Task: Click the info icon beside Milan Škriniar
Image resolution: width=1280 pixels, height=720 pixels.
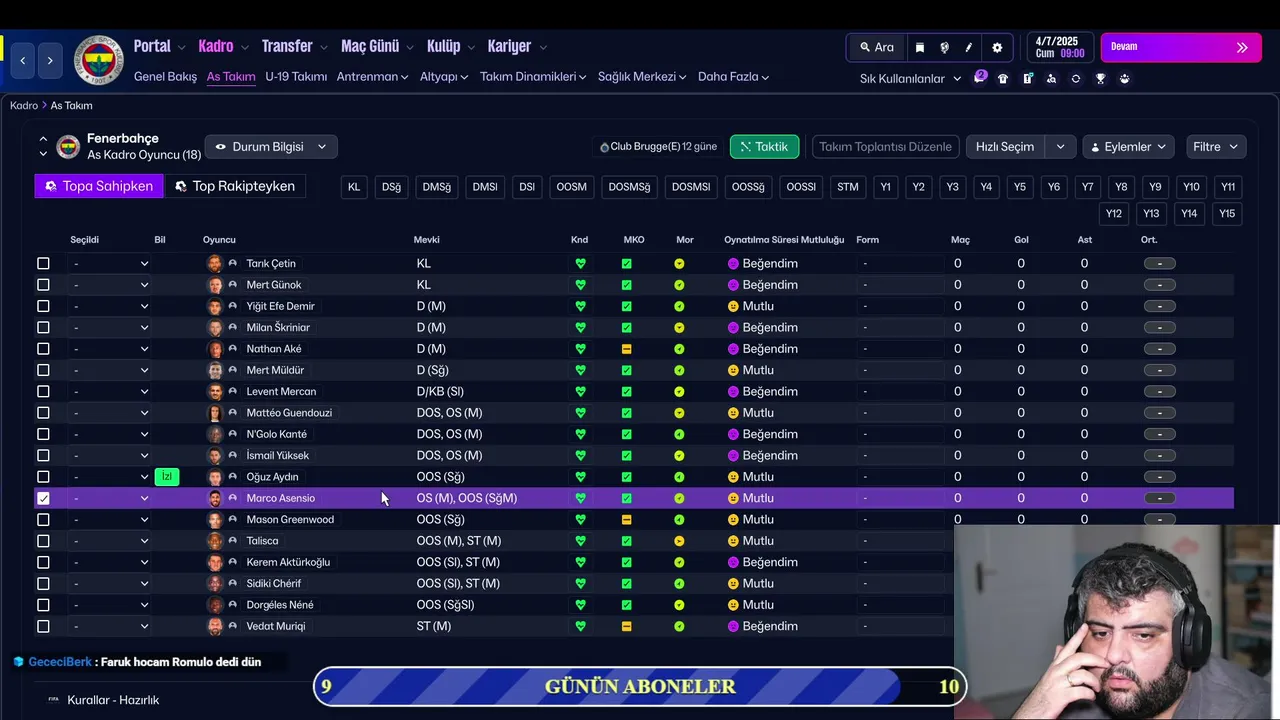Action: point(233,328)
